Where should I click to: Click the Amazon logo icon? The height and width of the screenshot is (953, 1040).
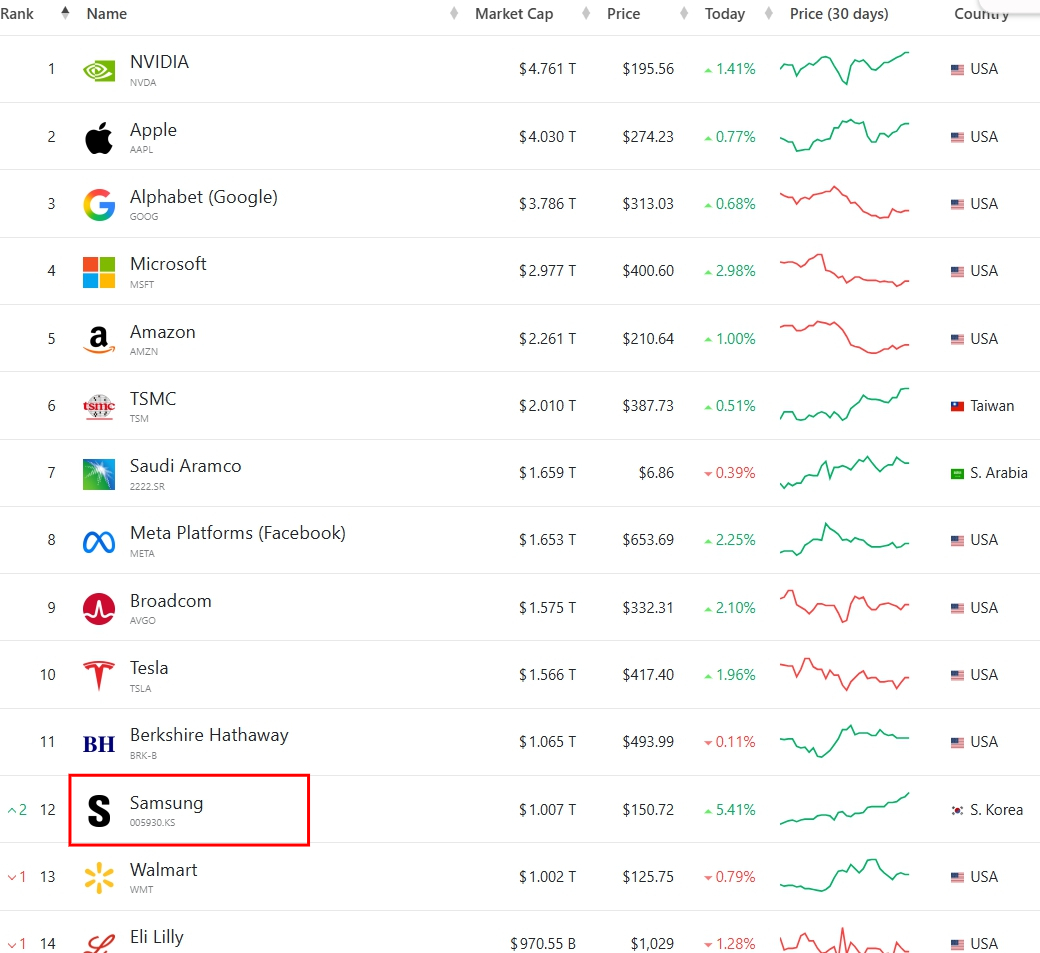tap(99, 339)
